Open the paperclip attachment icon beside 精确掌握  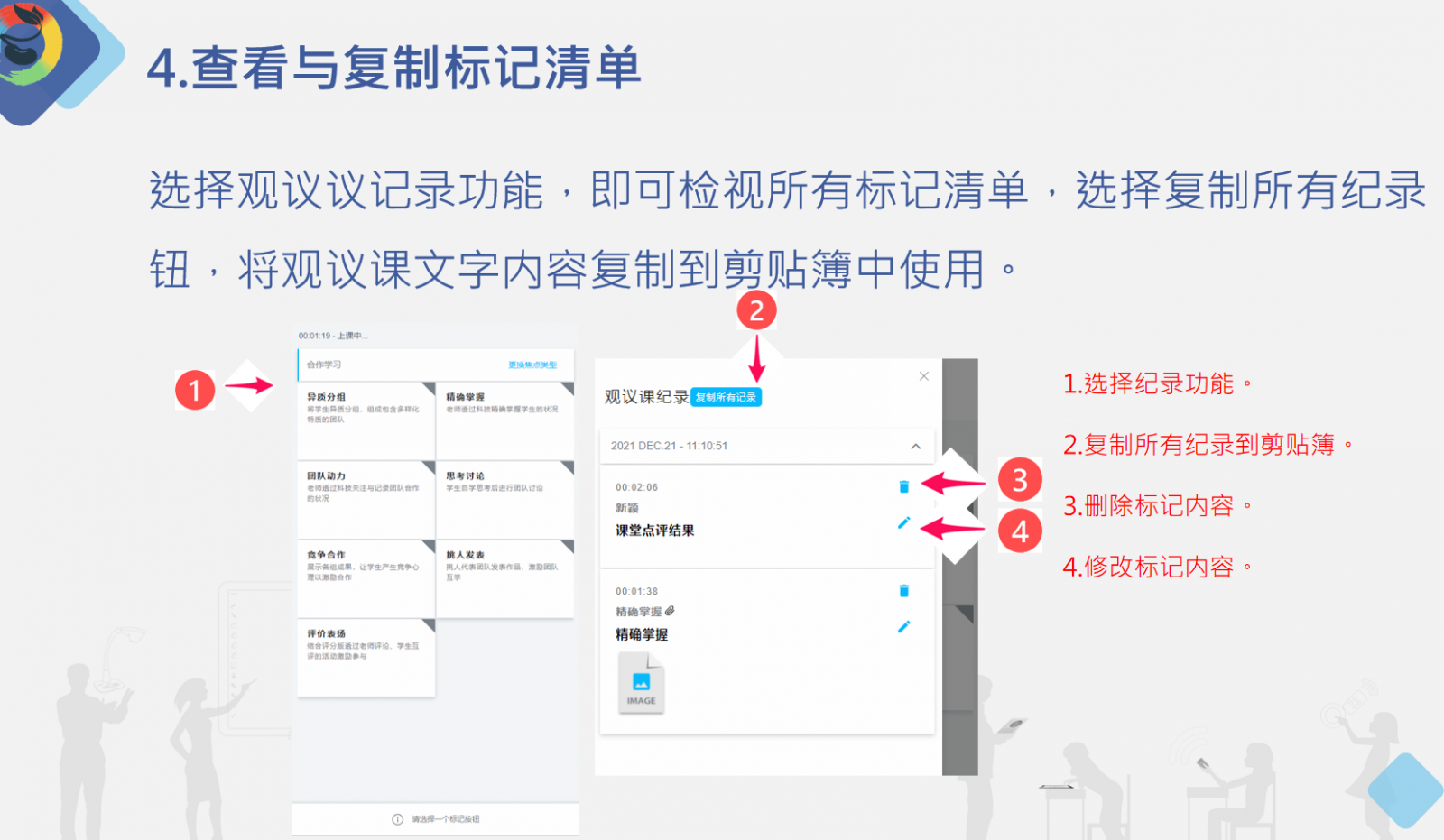(x=670, y=611)
